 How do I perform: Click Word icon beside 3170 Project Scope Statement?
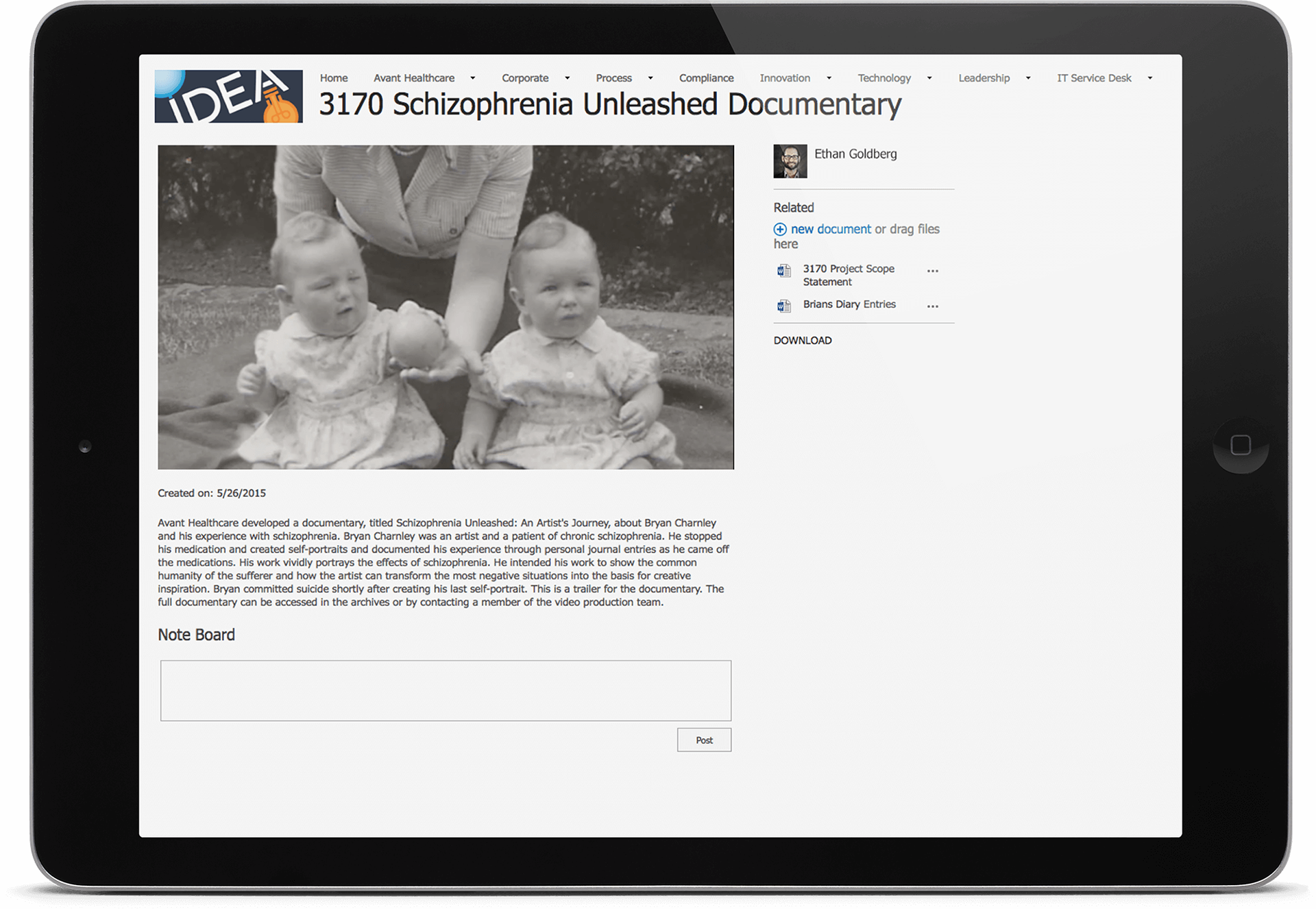784,271
